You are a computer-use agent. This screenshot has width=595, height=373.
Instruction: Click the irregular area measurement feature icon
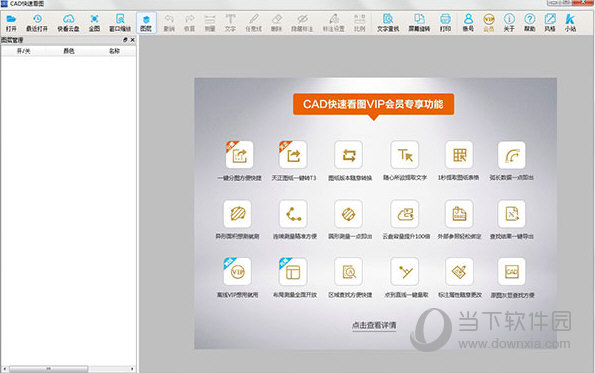pos(238,214)
